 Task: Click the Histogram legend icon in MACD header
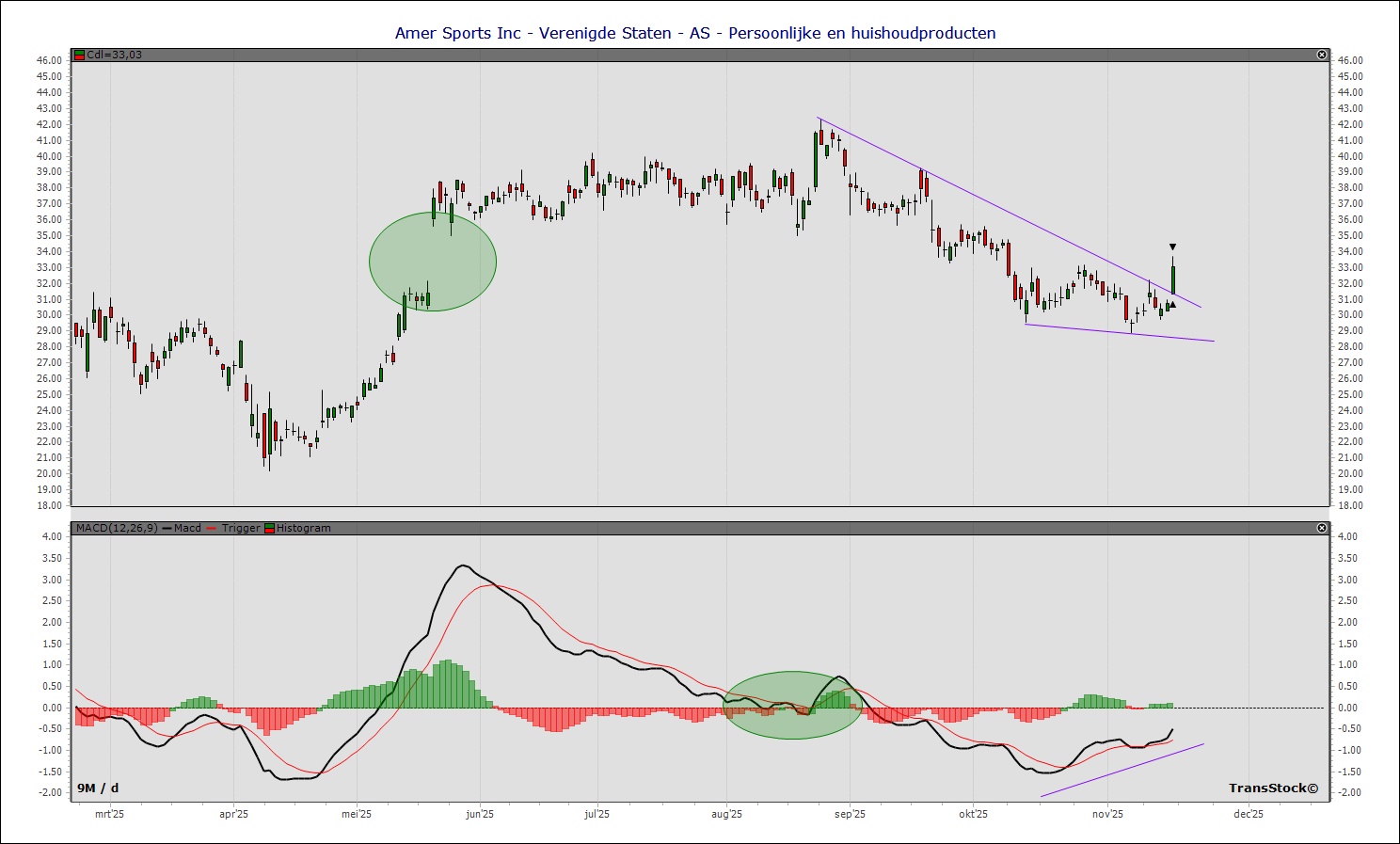click(x=270, y=528)
